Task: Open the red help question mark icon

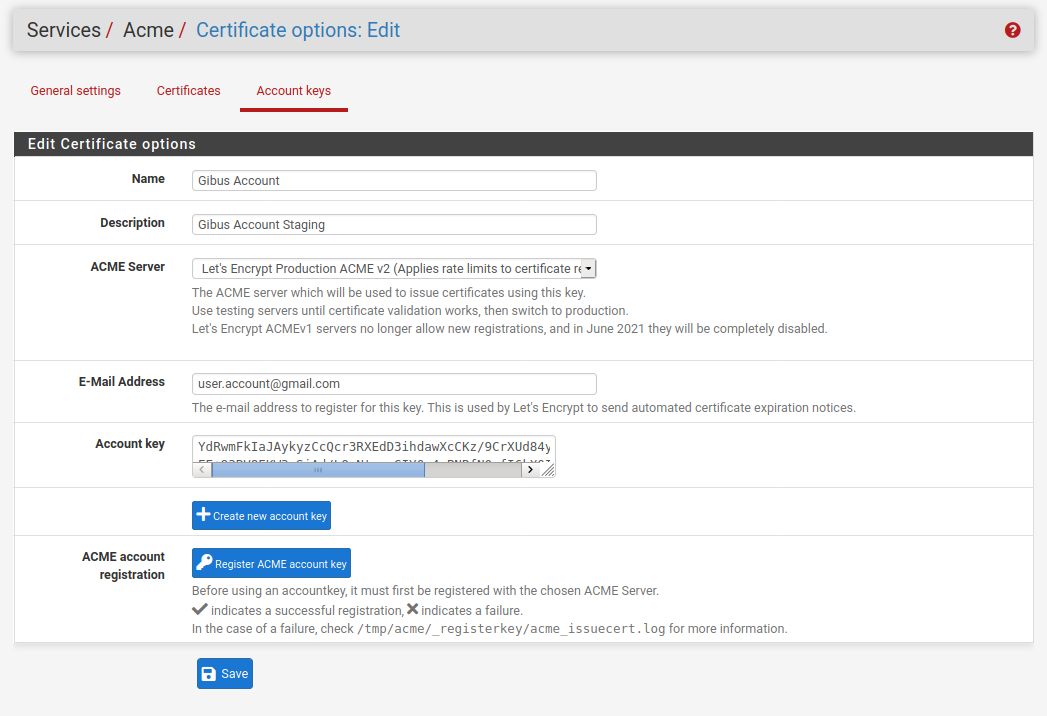Action: click(x=1012, y=30)
